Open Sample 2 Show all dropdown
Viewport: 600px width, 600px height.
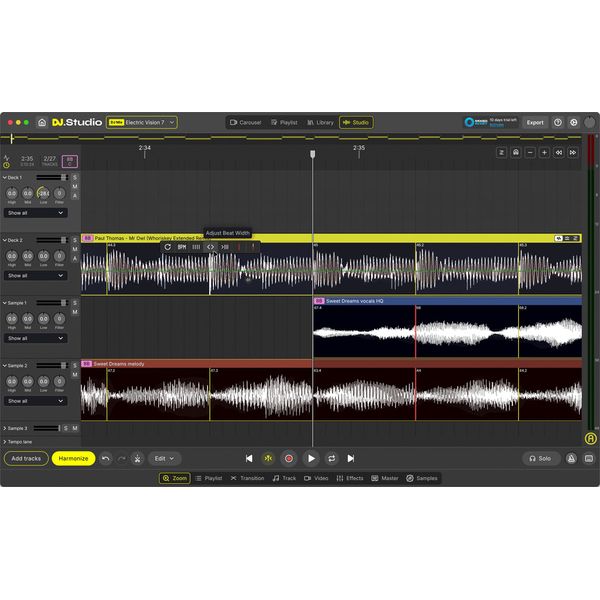[36, 401]
